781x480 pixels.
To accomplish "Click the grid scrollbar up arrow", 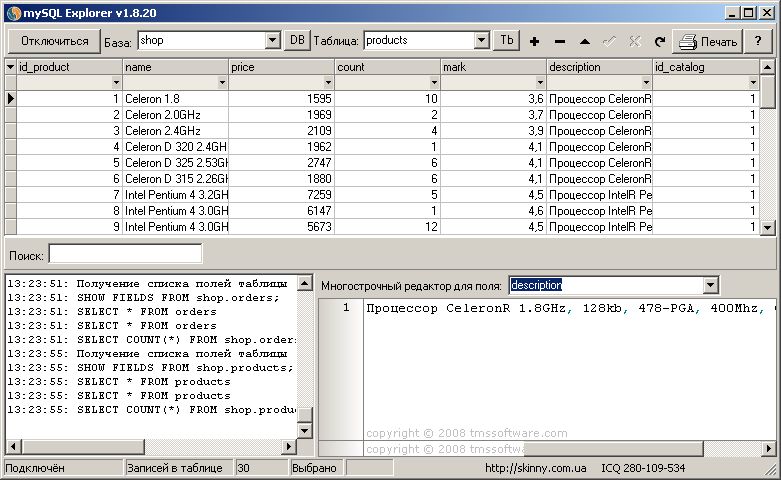I will [768, 67].
